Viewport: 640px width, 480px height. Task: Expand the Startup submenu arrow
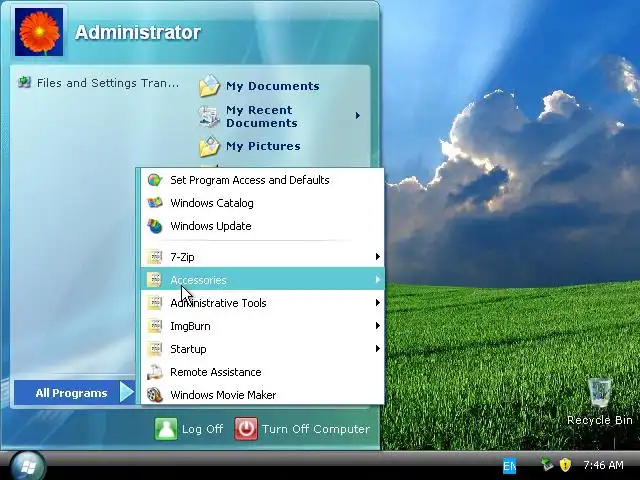click(x=378, y=349)
